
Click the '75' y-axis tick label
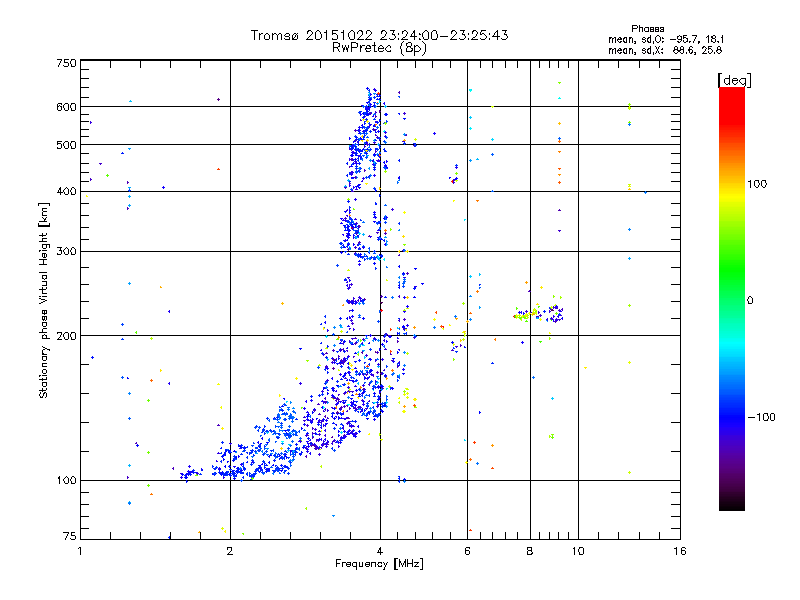[70, 536]
